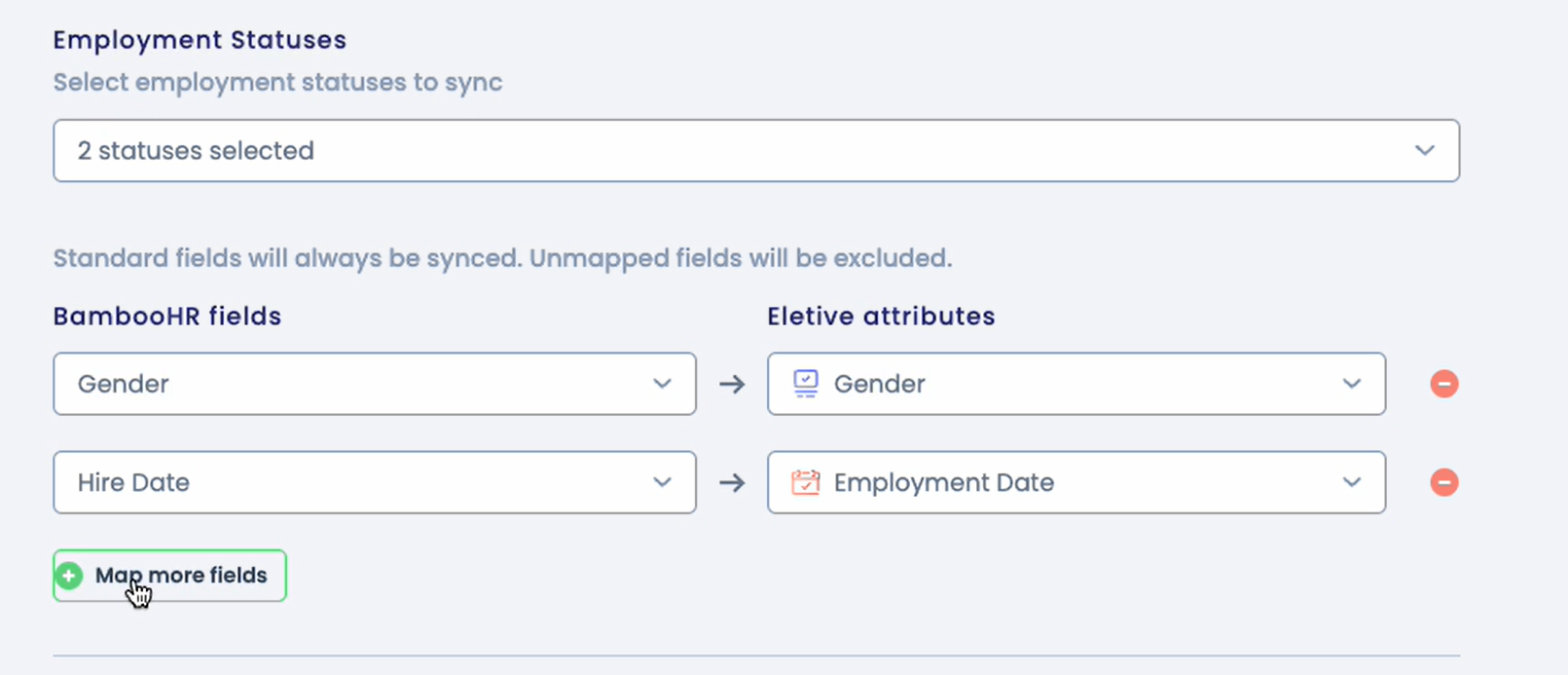Click the Employment Statuses heading
The width and height of the screenshot is (1568, 675).
[200, 40]
